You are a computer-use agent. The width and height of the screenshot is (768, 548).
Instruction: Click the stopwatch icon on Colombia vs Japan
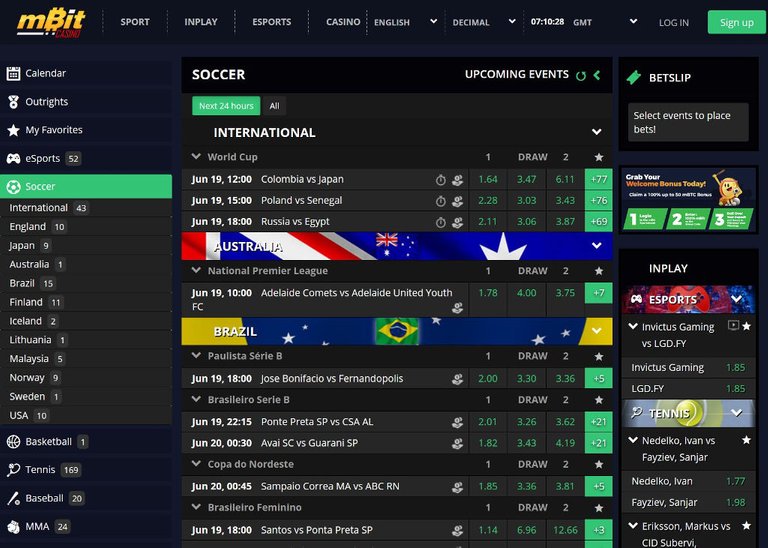[x=441, y=180]
